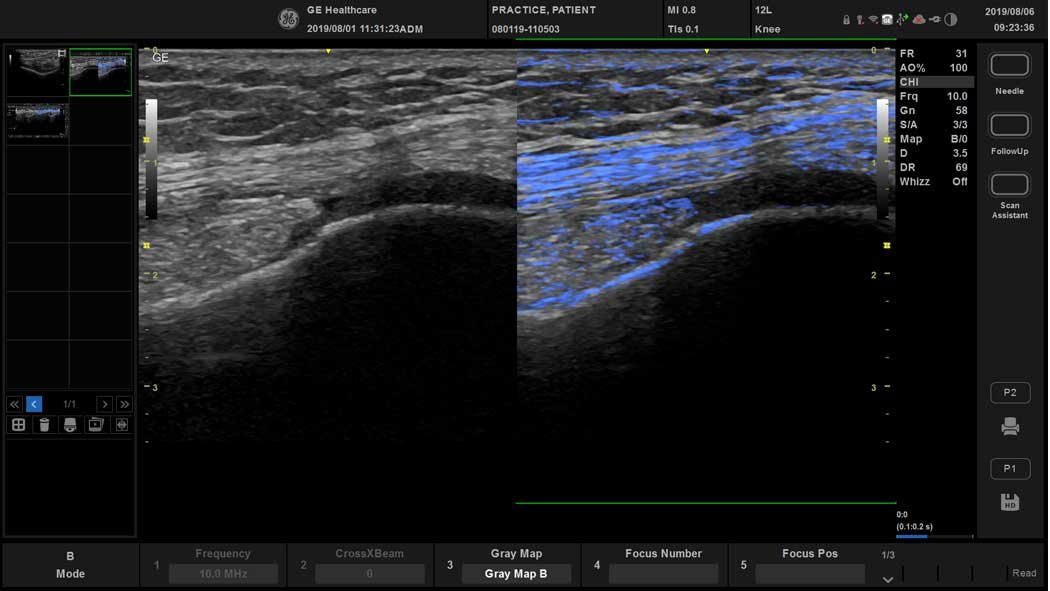The image size is (1050, 591).
Task: Jump to last clipboard page (double right arrow)
Action: coord(124,404)
